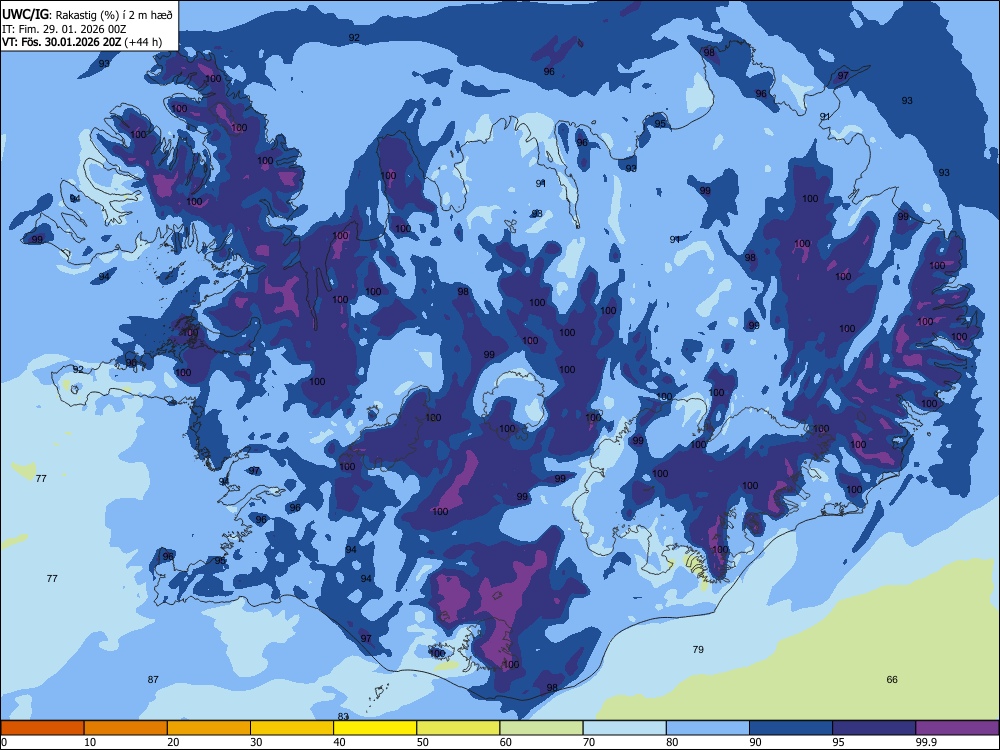This screenshot has height=750, width=1000.
Task: Select the humidity value "79" on the map
Action: click(x=698, y=650)
